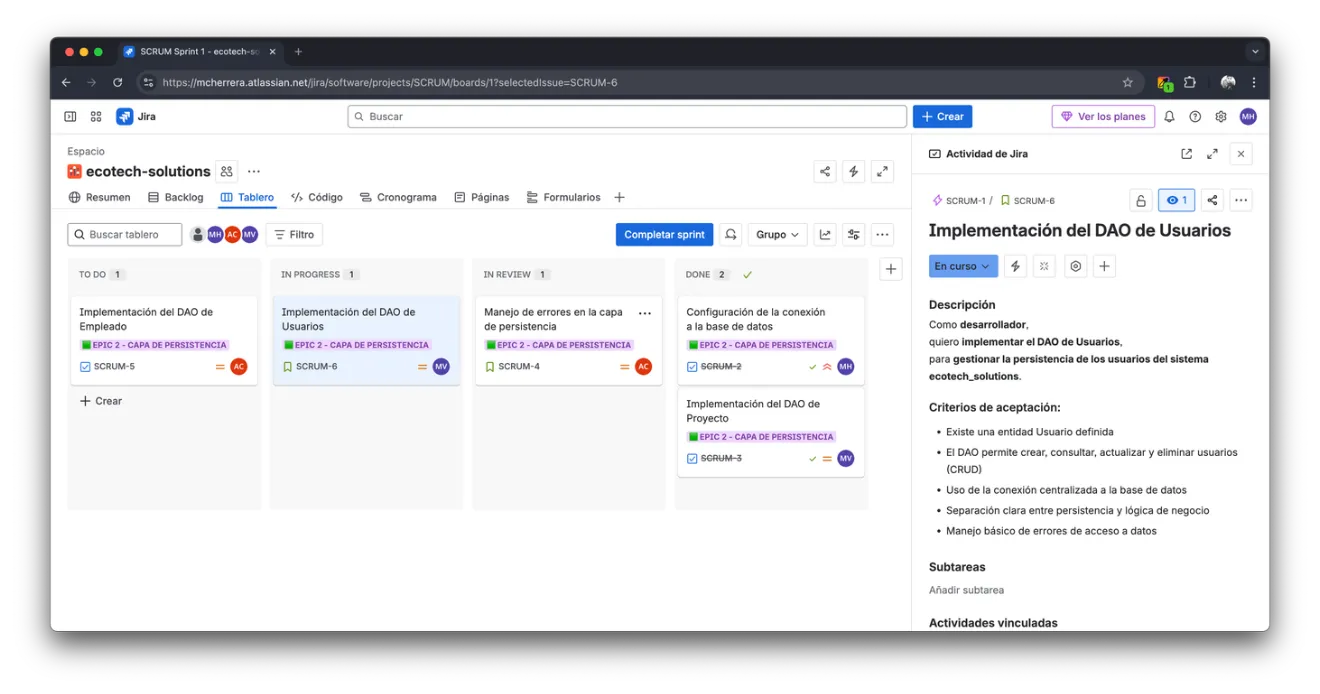Screen dimensions: 1320x694
Task: Click the purple EPIC 2 label on SCRUM-5
Action: (154, 345)
